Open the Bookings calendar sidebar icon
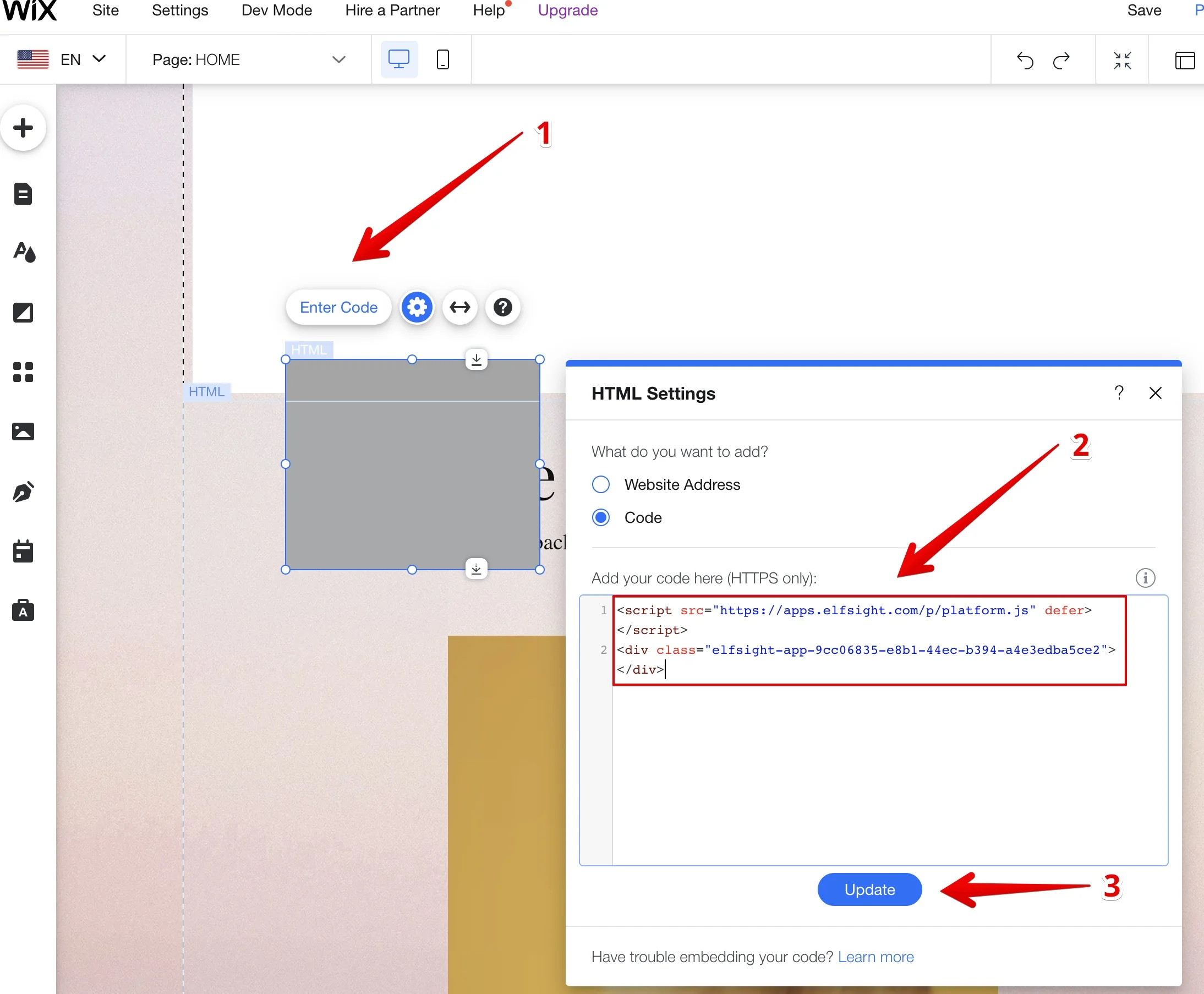Viewport: 1204px width, 994px height. (23, 551)
